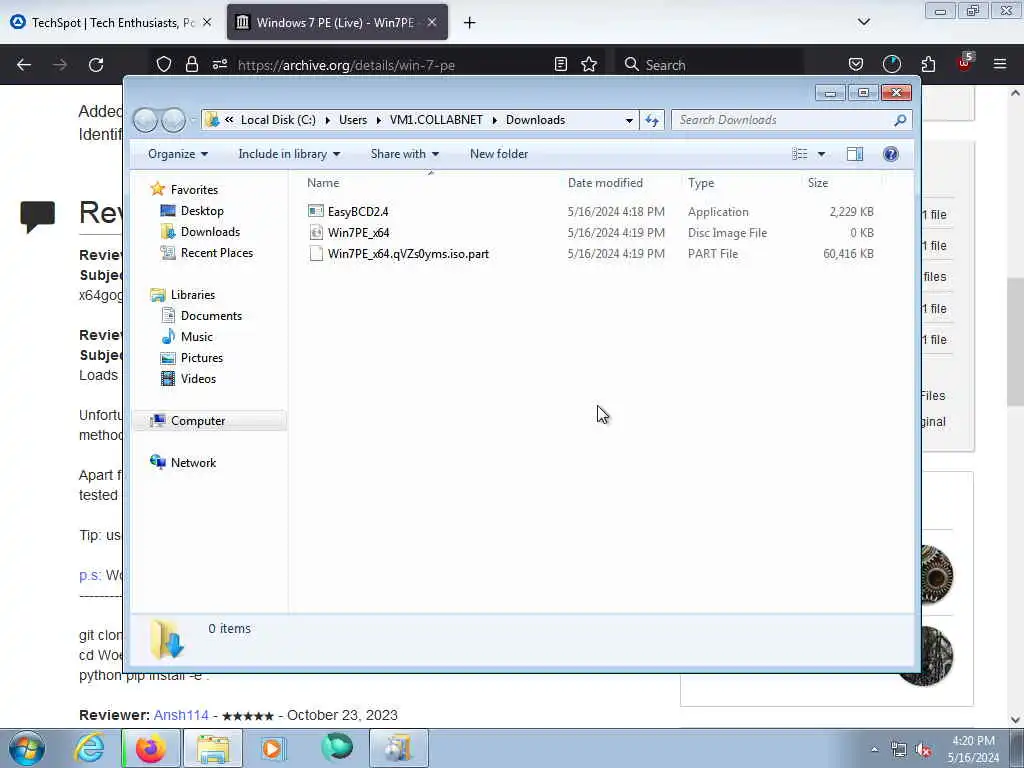Select Computer in the navigation pane
The height and width of the screenshot is (768, 1024).
tap(197, 421)
